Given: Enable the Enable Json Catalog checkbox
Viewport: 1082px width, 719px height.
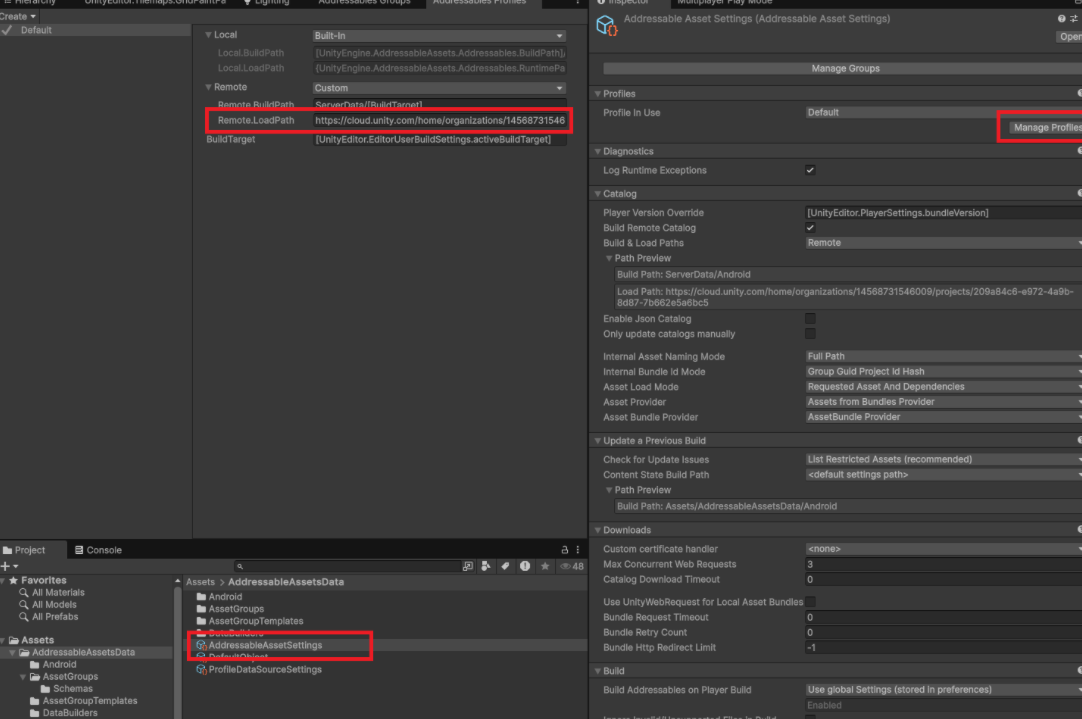Looking at the screenshot, I should (810, 319).
